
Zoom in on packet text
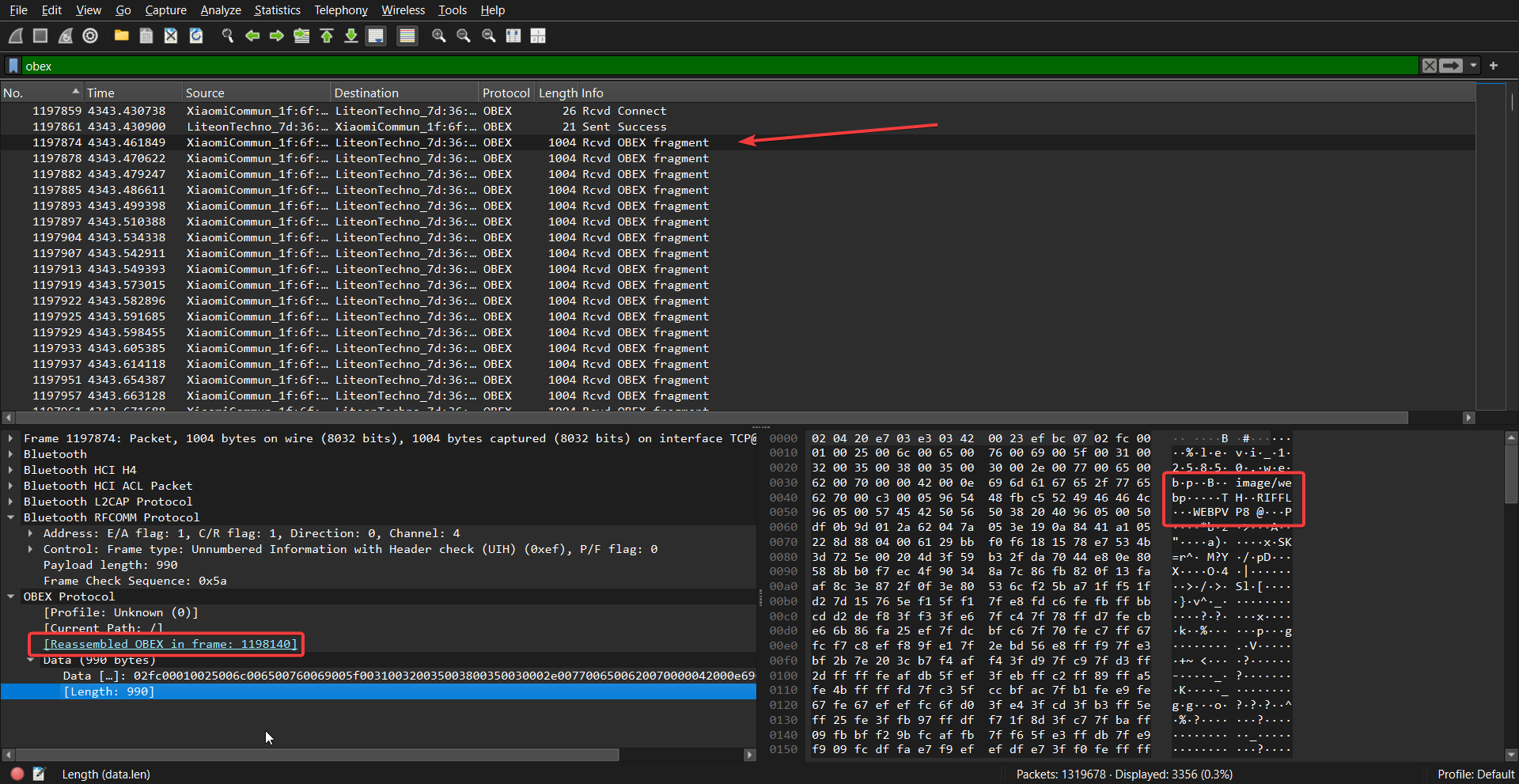(439, 36)
